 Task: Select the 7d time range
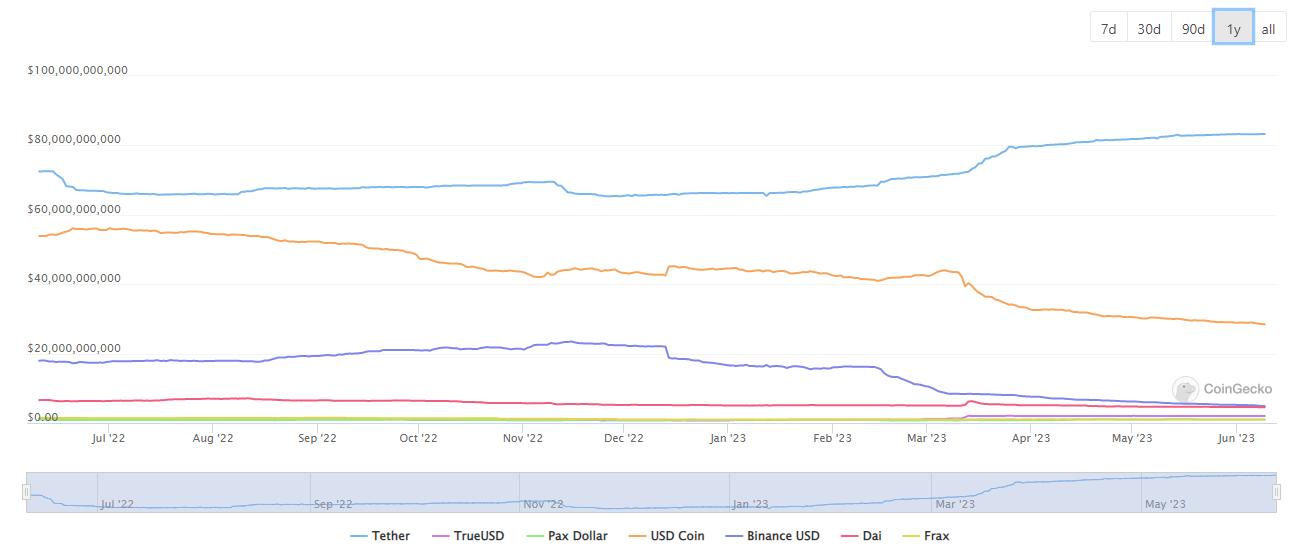pyautogui.click(x=1108, y=29)
